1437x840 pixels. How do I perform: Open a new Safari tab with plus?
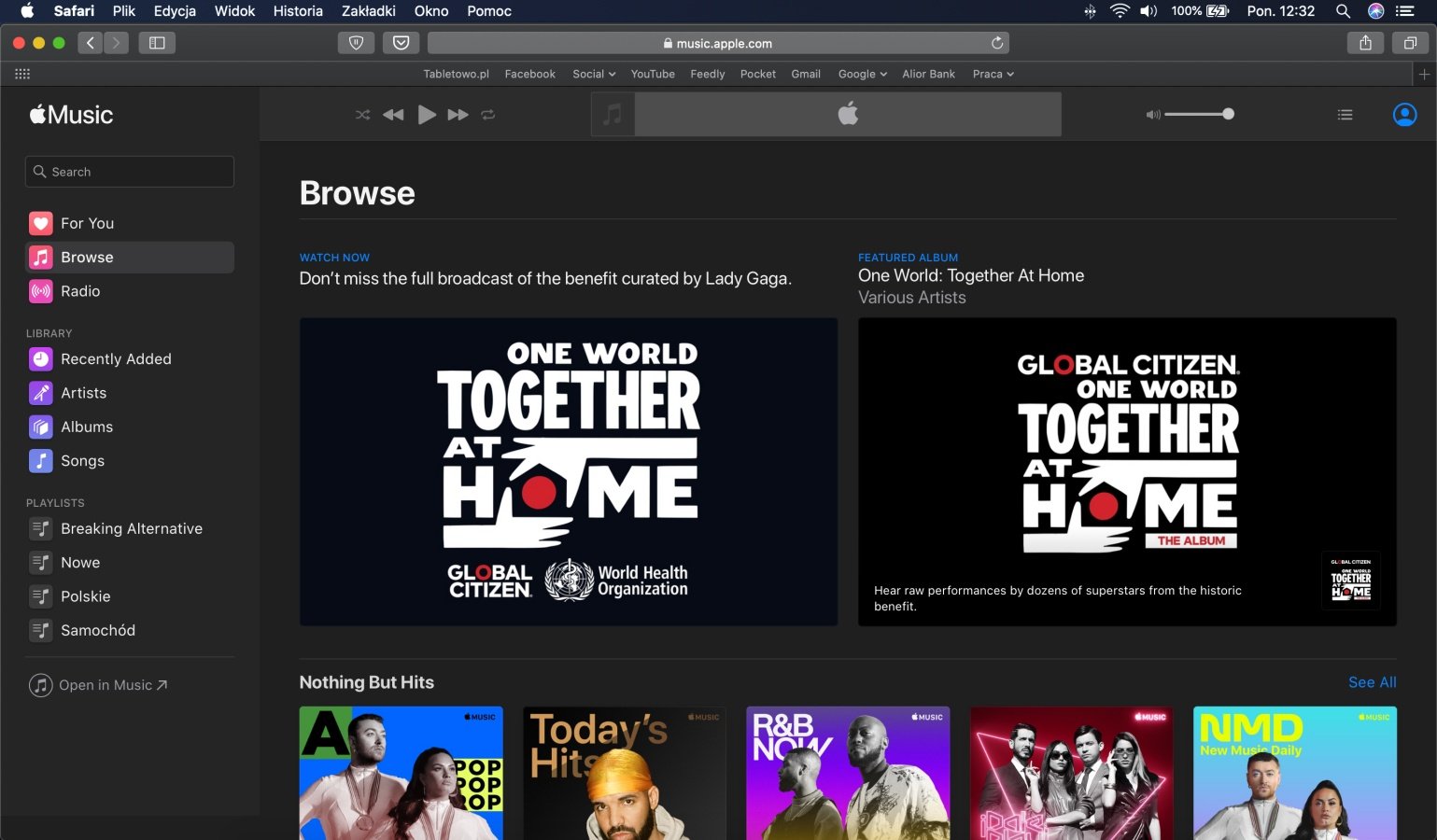pyautogui.click(x=1424, y=74)
